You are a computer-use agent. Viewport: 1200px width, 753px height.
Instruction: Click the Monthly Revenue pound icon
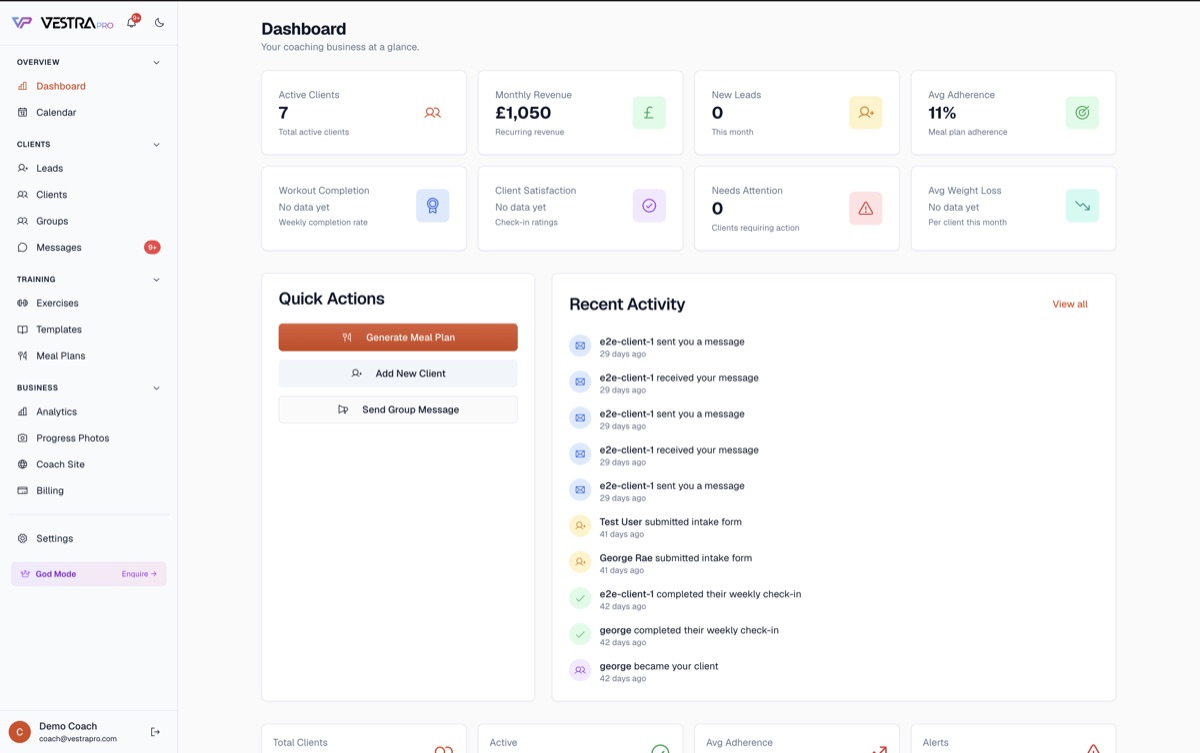[649, 113]
